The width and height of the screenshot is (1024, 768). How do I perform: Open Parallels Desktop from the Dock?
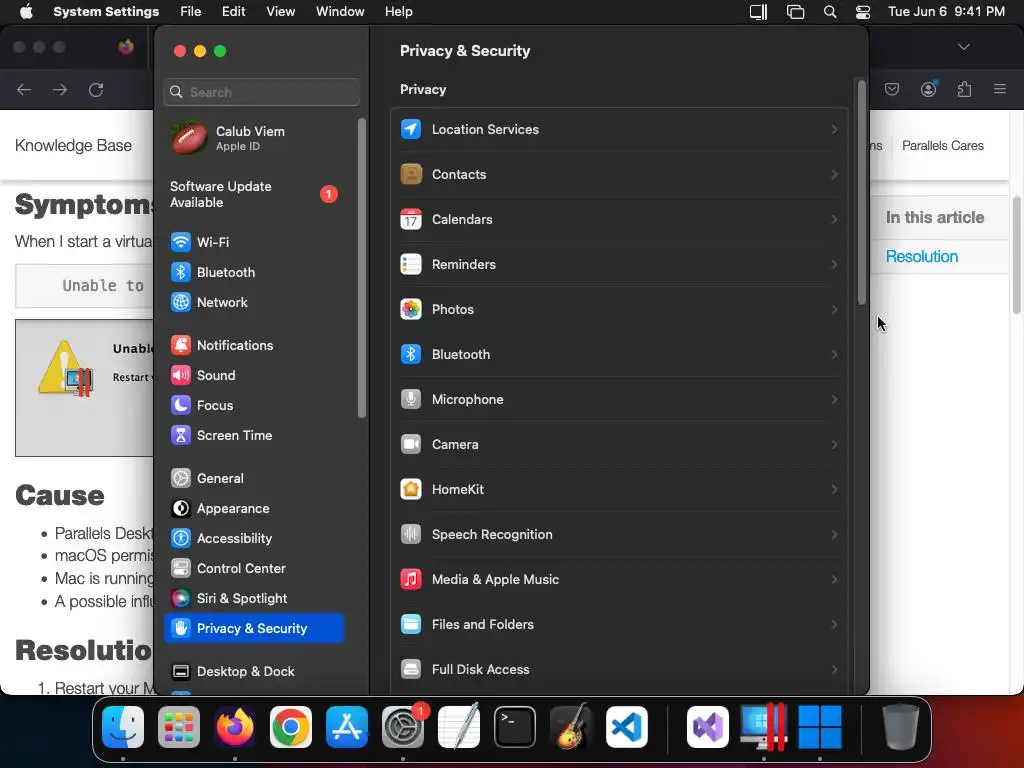click(x=763, y=727)
